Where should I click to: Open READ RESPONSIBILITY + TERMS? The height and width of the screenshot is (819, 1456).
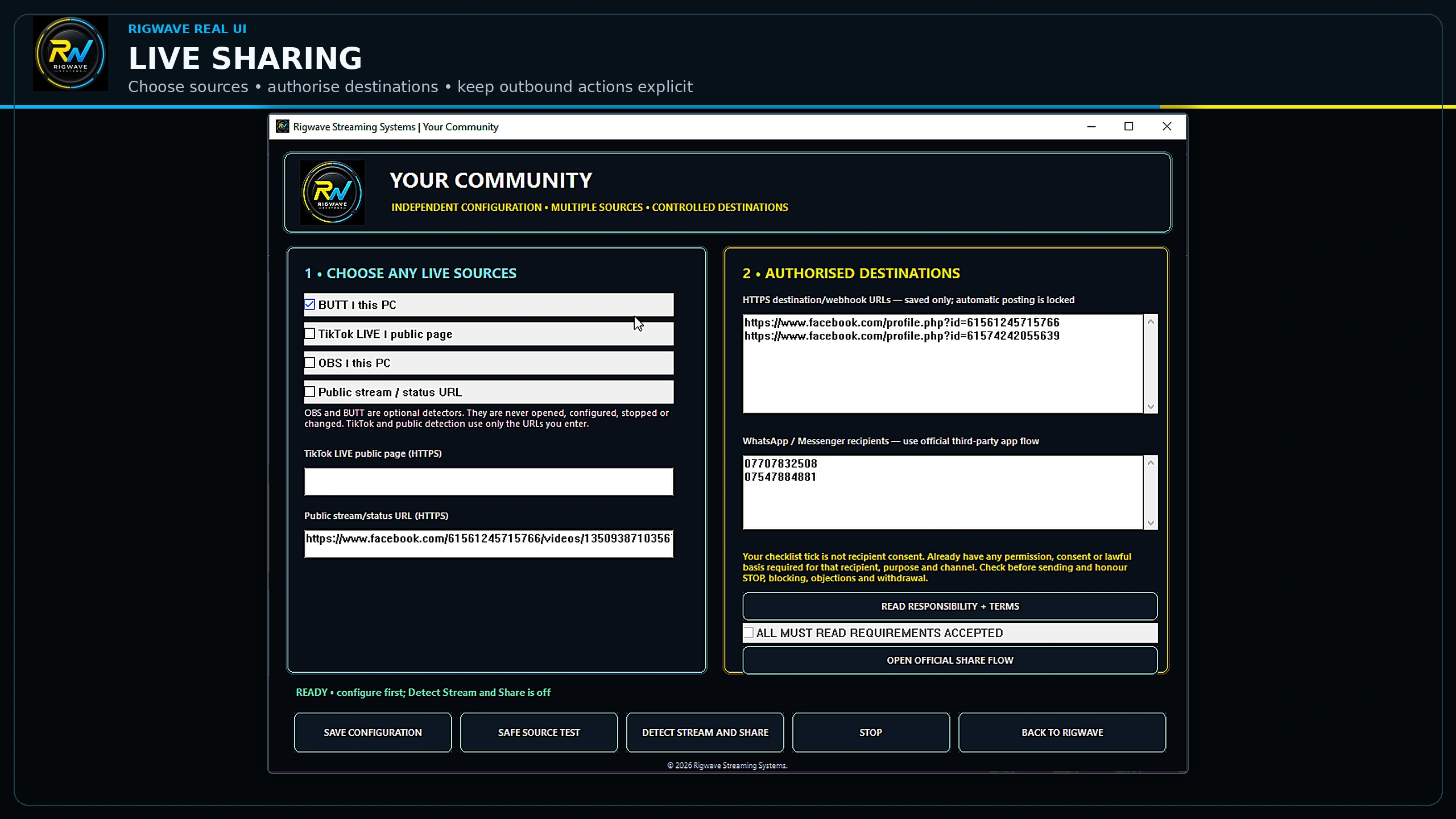click(950, 606)
